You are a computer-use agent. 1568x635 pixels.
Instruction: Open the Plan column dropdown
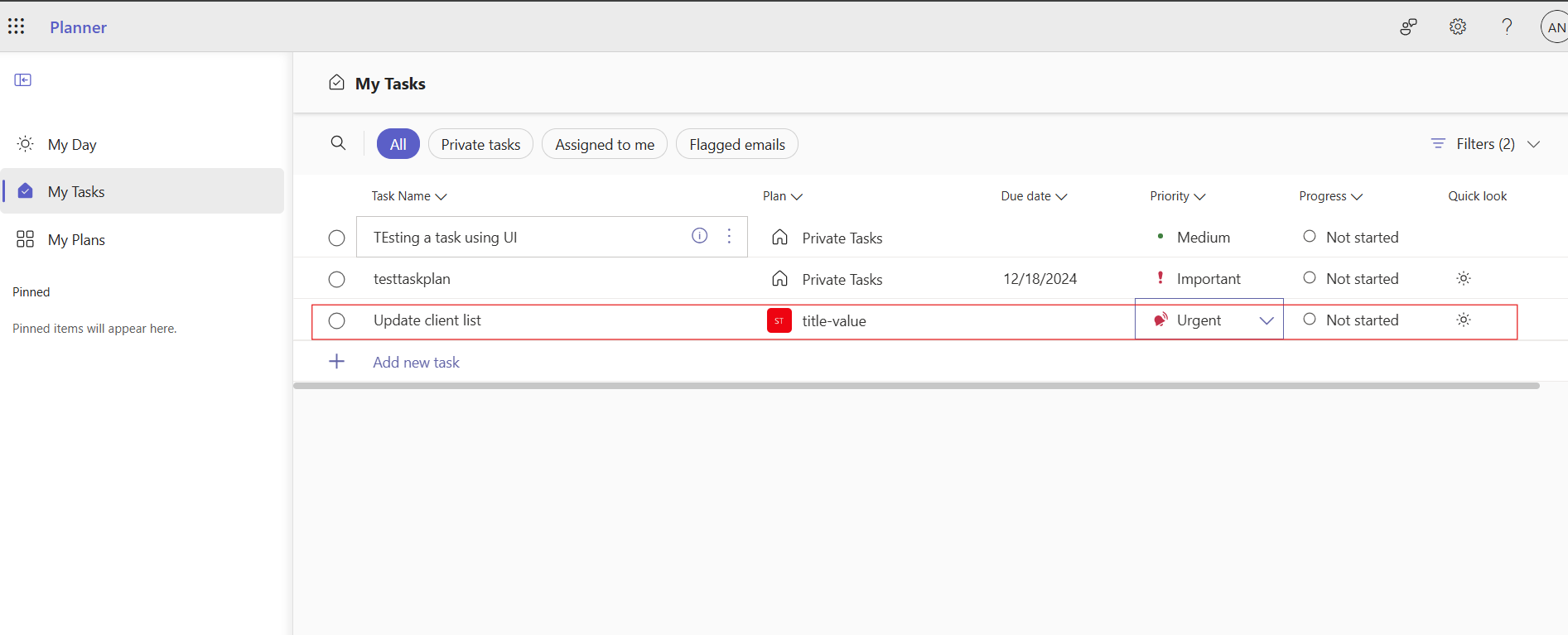[x=783, y=196]
